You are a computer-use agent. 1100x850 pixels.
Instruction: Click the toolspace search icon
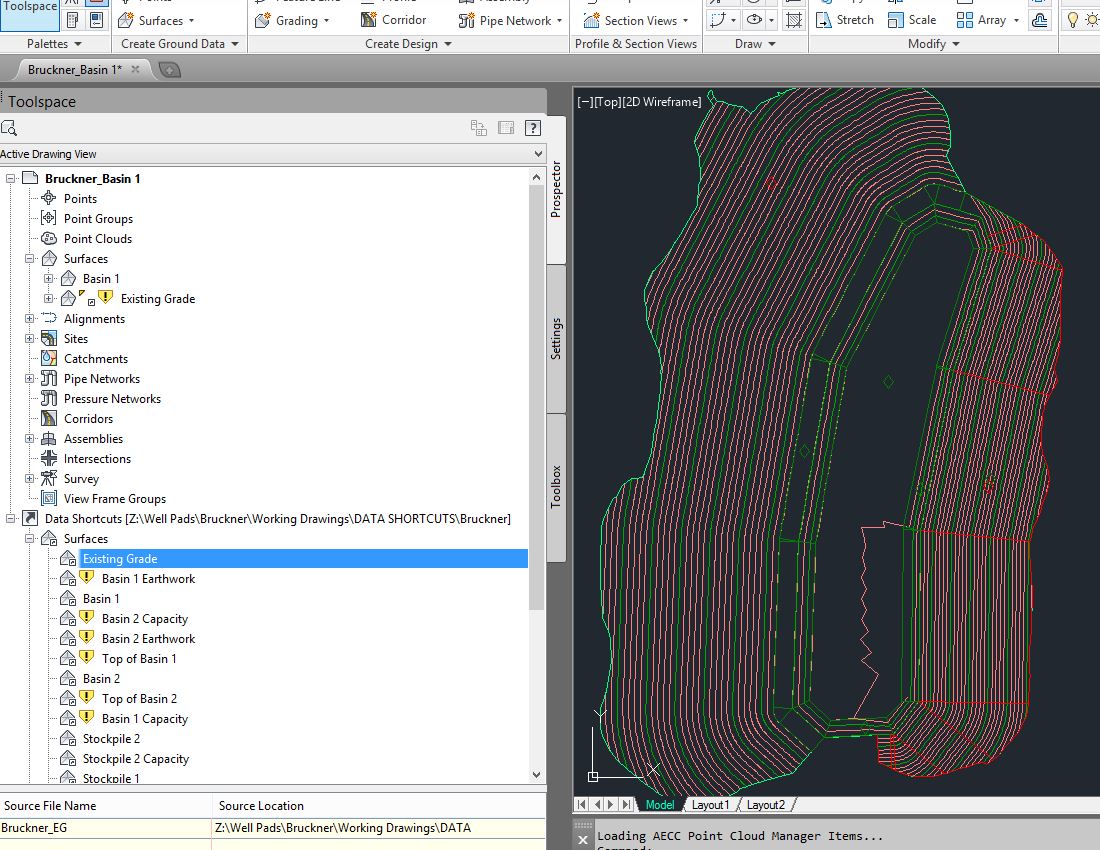pyautogui.click(x=9, y=128)
